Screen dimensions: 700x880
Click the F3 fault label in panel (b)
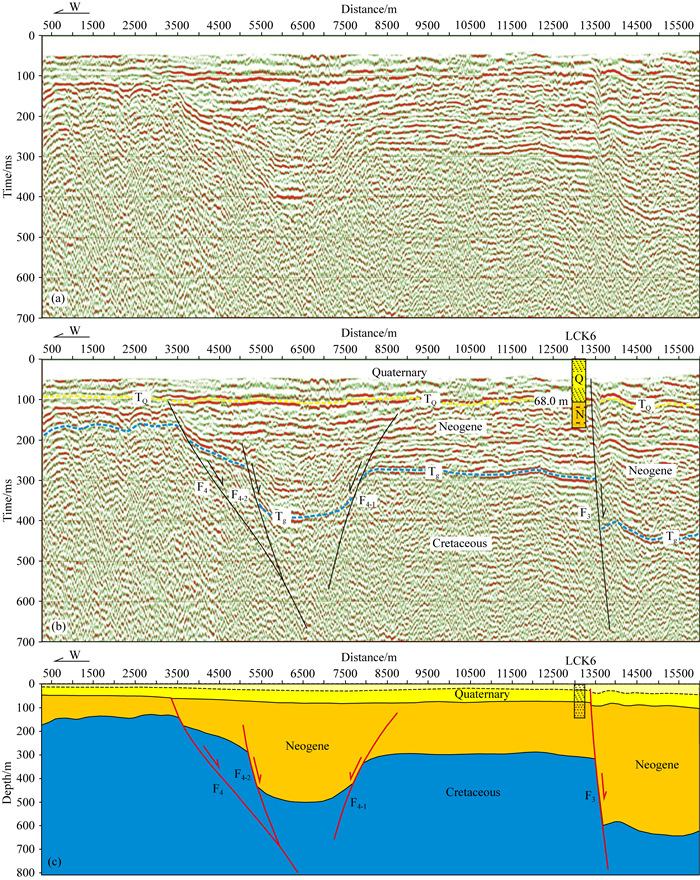pyautogui.click(x=586, y=513)
